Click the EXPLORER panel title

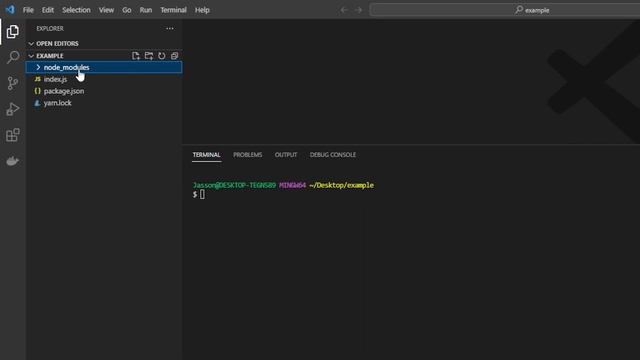[50, 29]
